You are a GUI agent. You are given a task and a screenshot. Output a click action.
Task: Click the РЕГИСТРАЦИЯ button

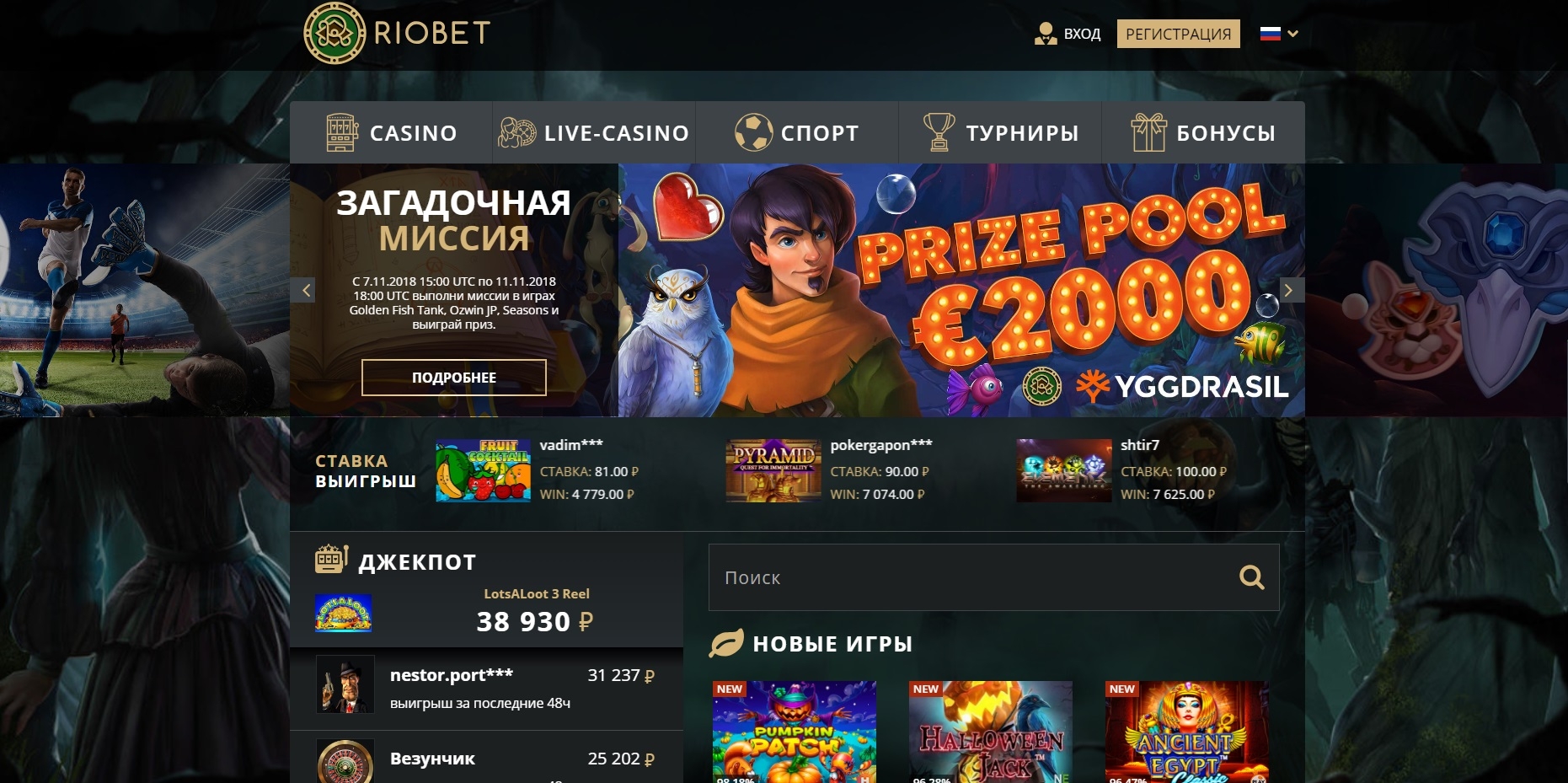[x=1179, y=34]
